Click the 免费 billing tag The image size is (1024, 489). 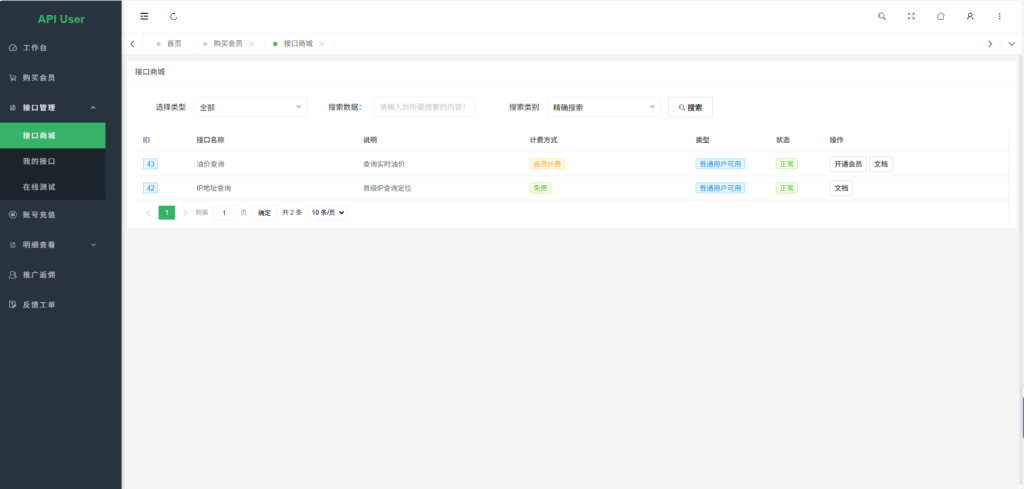[540, 188]
